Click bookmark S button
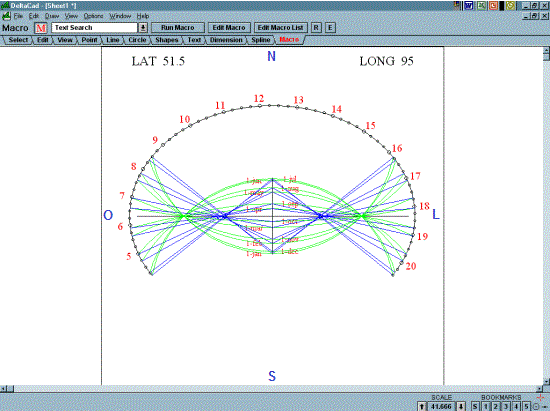Viewport: 550px width, 411px height. point(475,406)
